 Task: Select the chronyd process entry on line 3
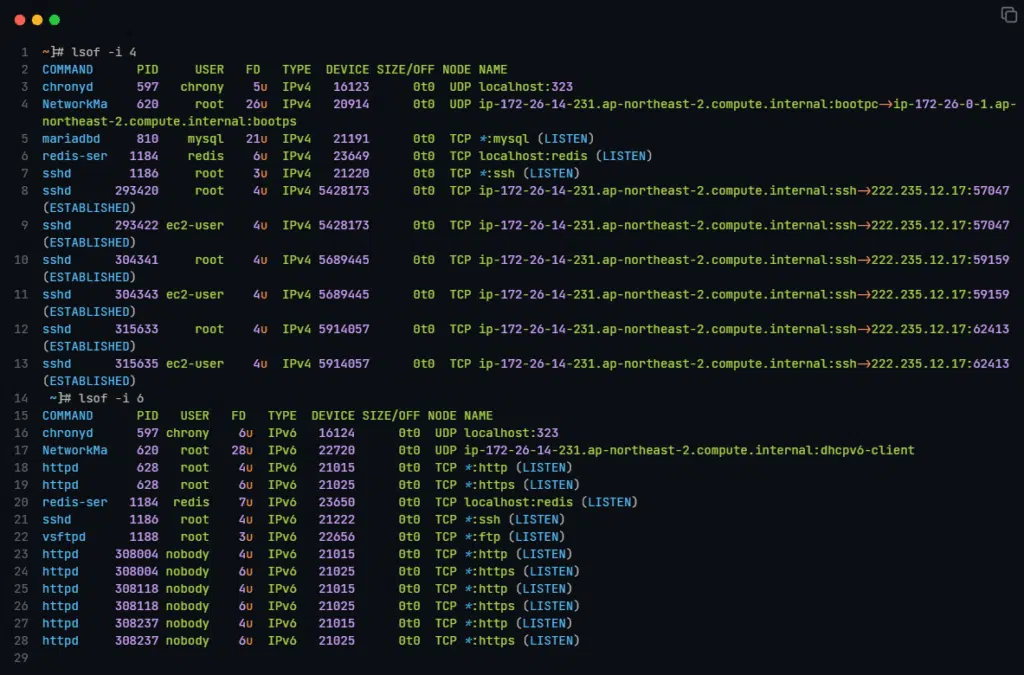click(67, 86)
